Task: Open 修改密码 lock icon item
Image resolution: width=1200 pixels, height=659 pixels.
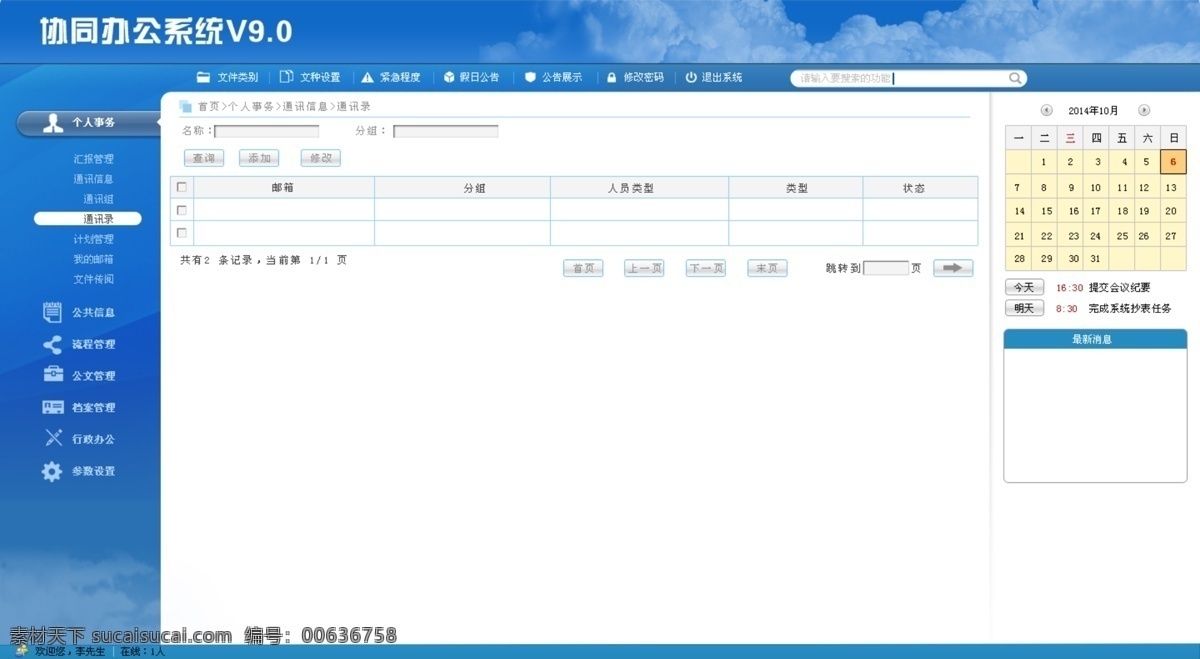Action: click(635, 78)
